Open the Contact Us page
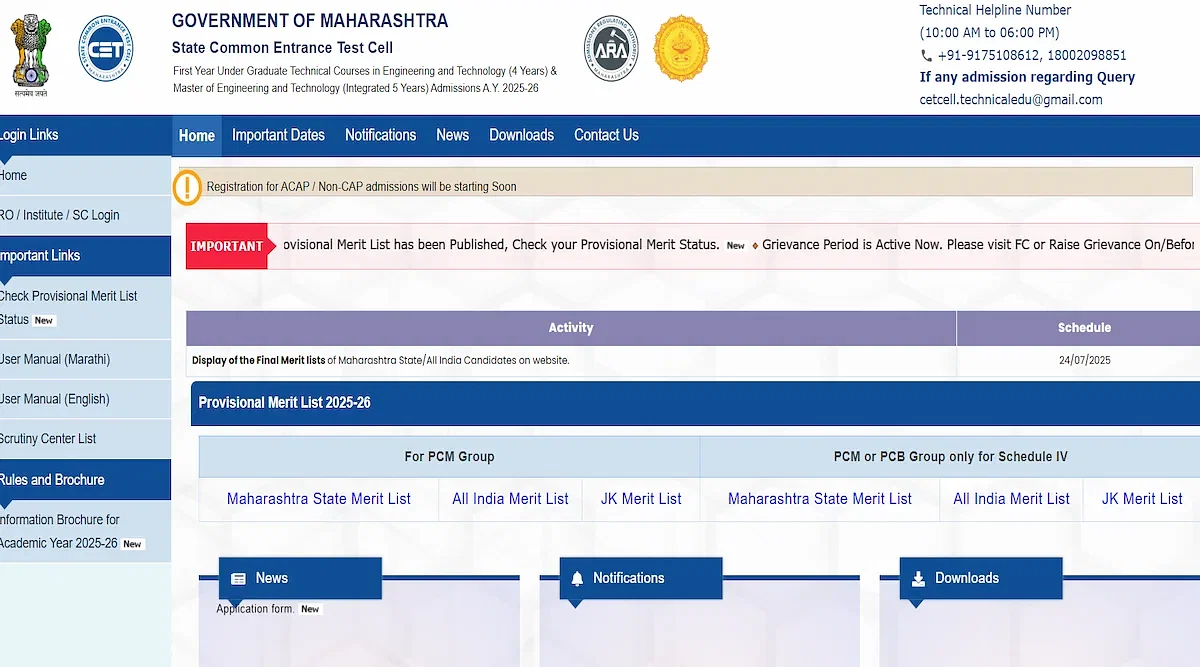Image resolution: width=1200 pixels, height=667 pixels. coord(606,135)
